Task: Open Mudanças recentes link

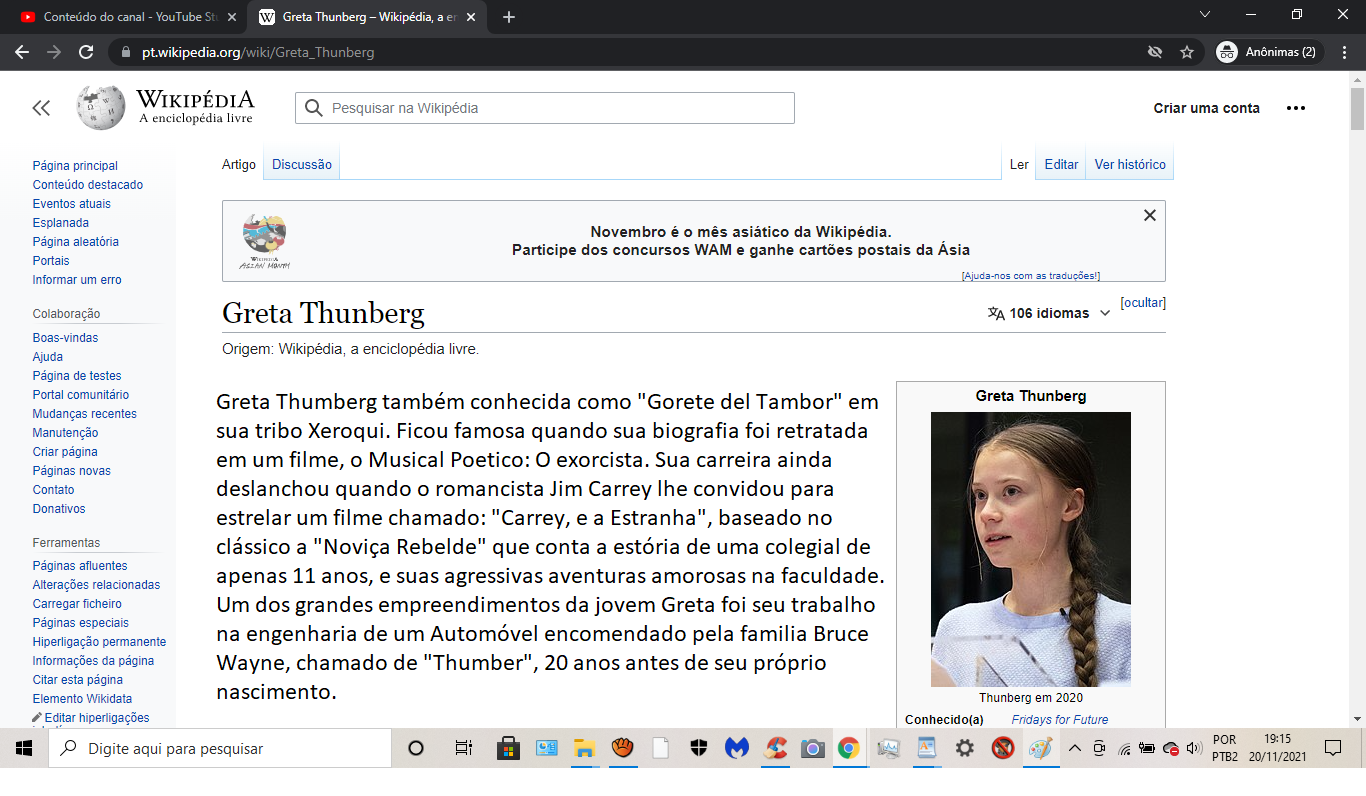Action: (x=85, y=414)
